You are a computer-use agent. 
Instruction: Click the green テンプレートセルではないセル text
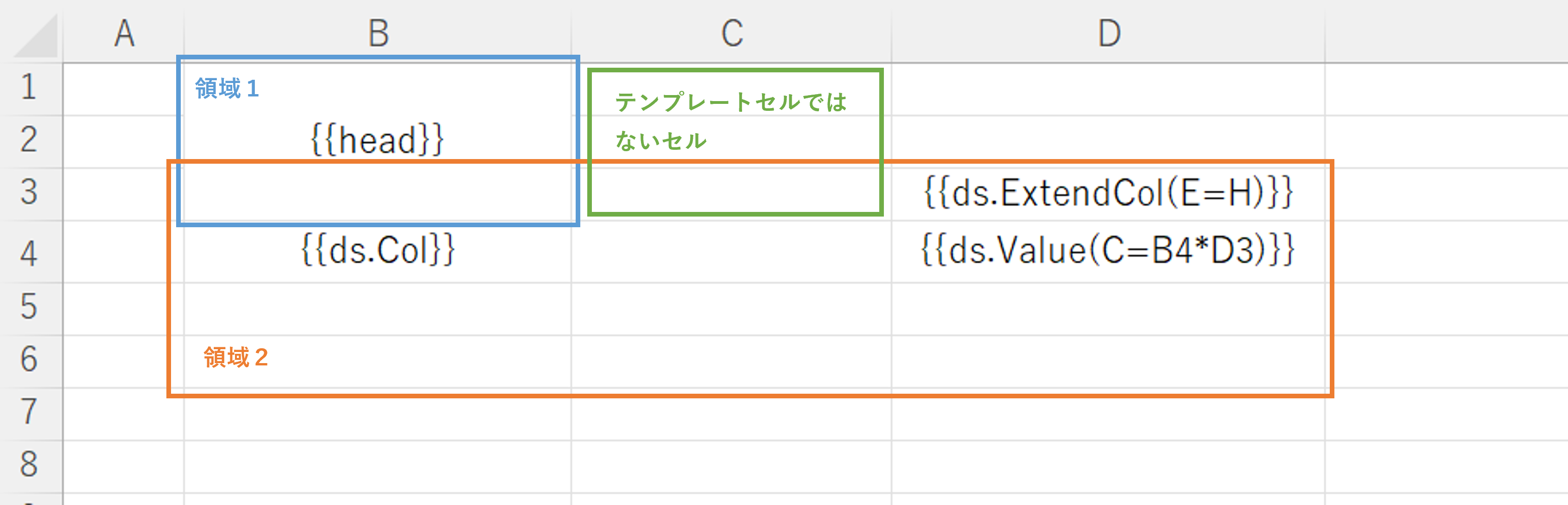click(x=730, y=121)
